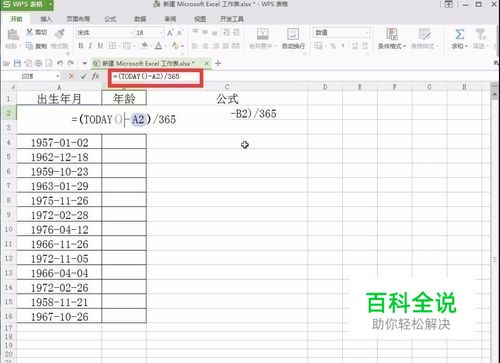The image size is (500, 363).
Task: Toggle Italic formatting
Action: coord(90,46)
